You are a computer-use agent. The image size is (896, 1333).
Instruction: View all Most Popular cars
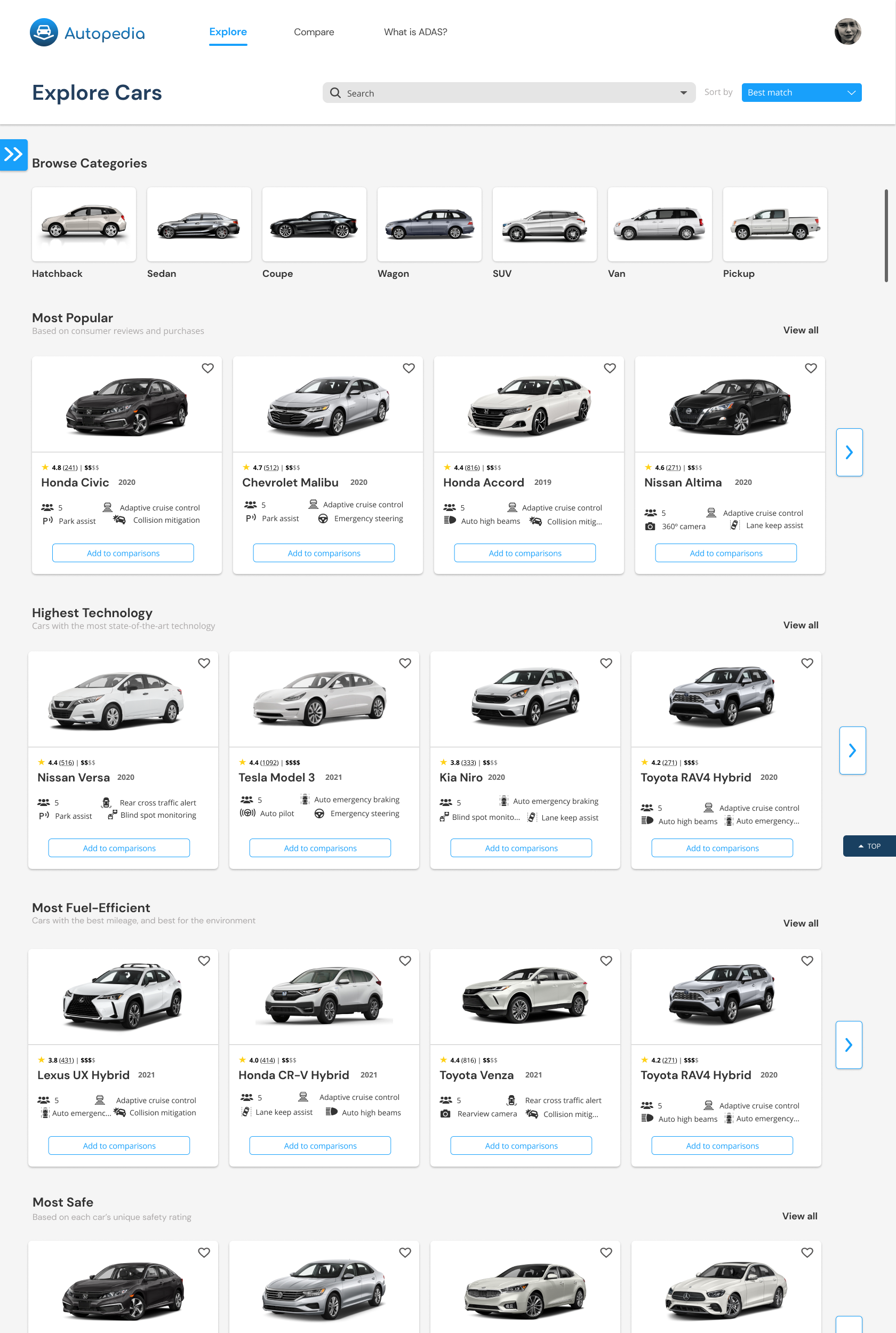coord(801,330)
